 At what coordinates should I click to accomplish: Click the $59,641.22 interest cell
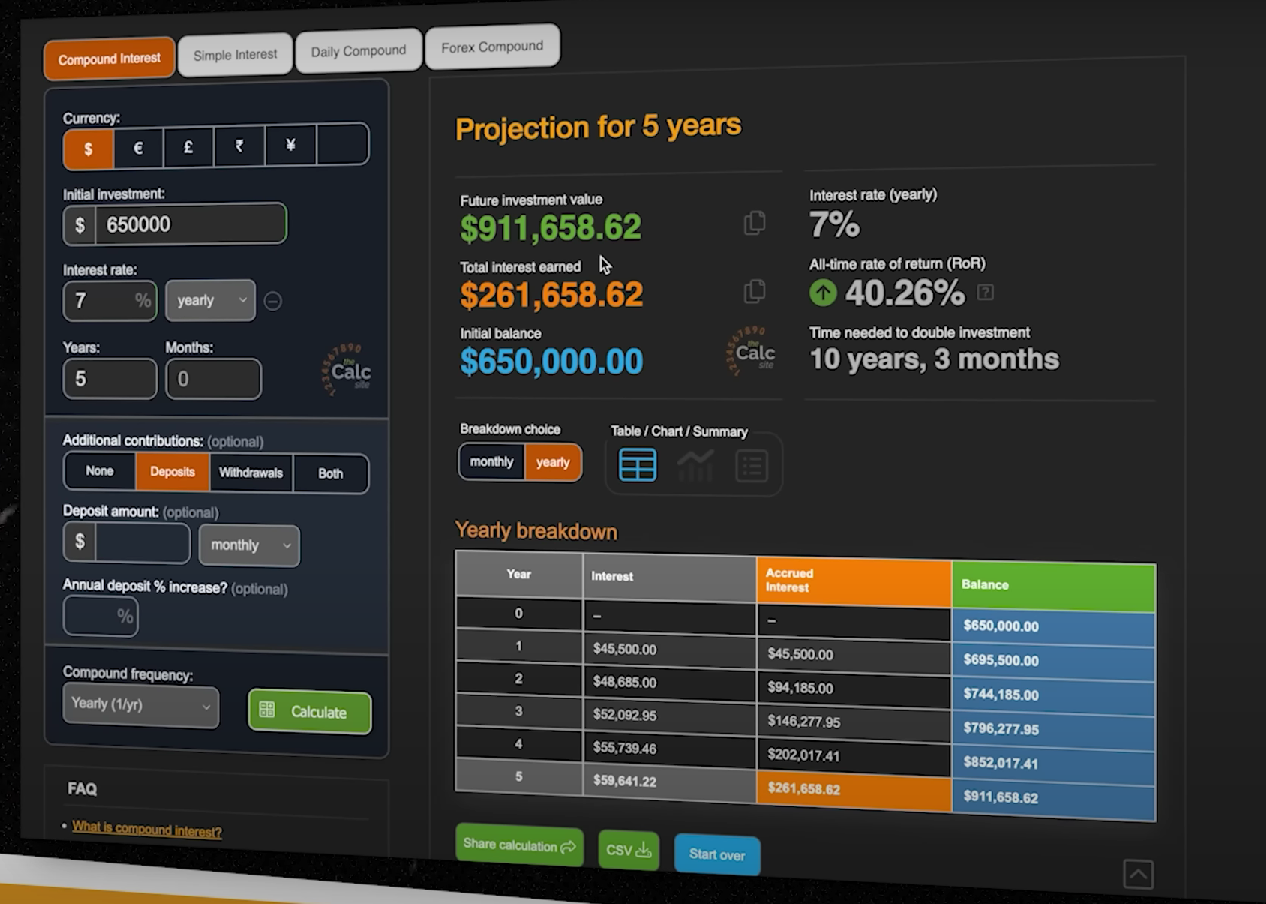669,781
